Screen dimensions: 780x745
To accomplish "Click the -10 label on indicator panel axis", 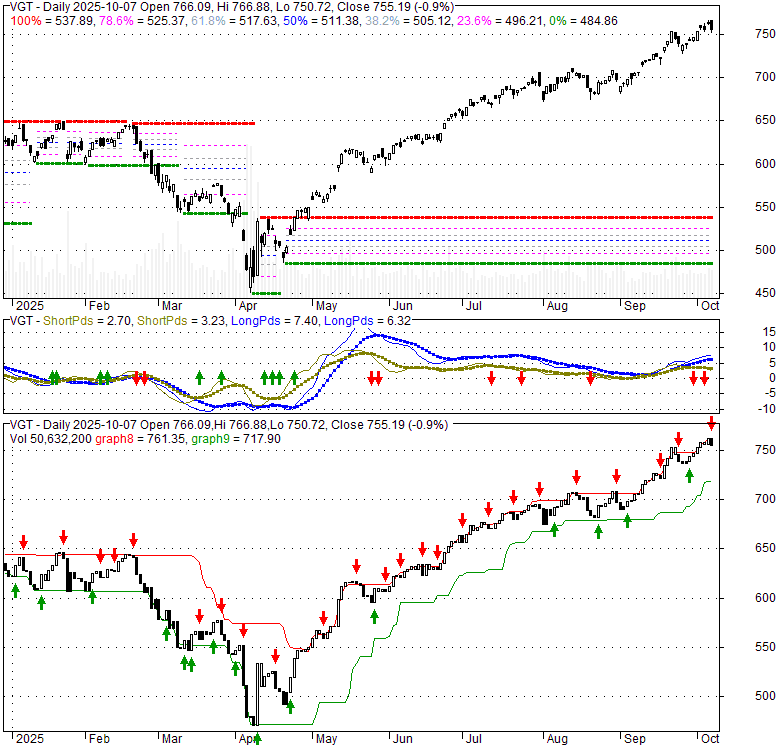I will coord(766,409).
